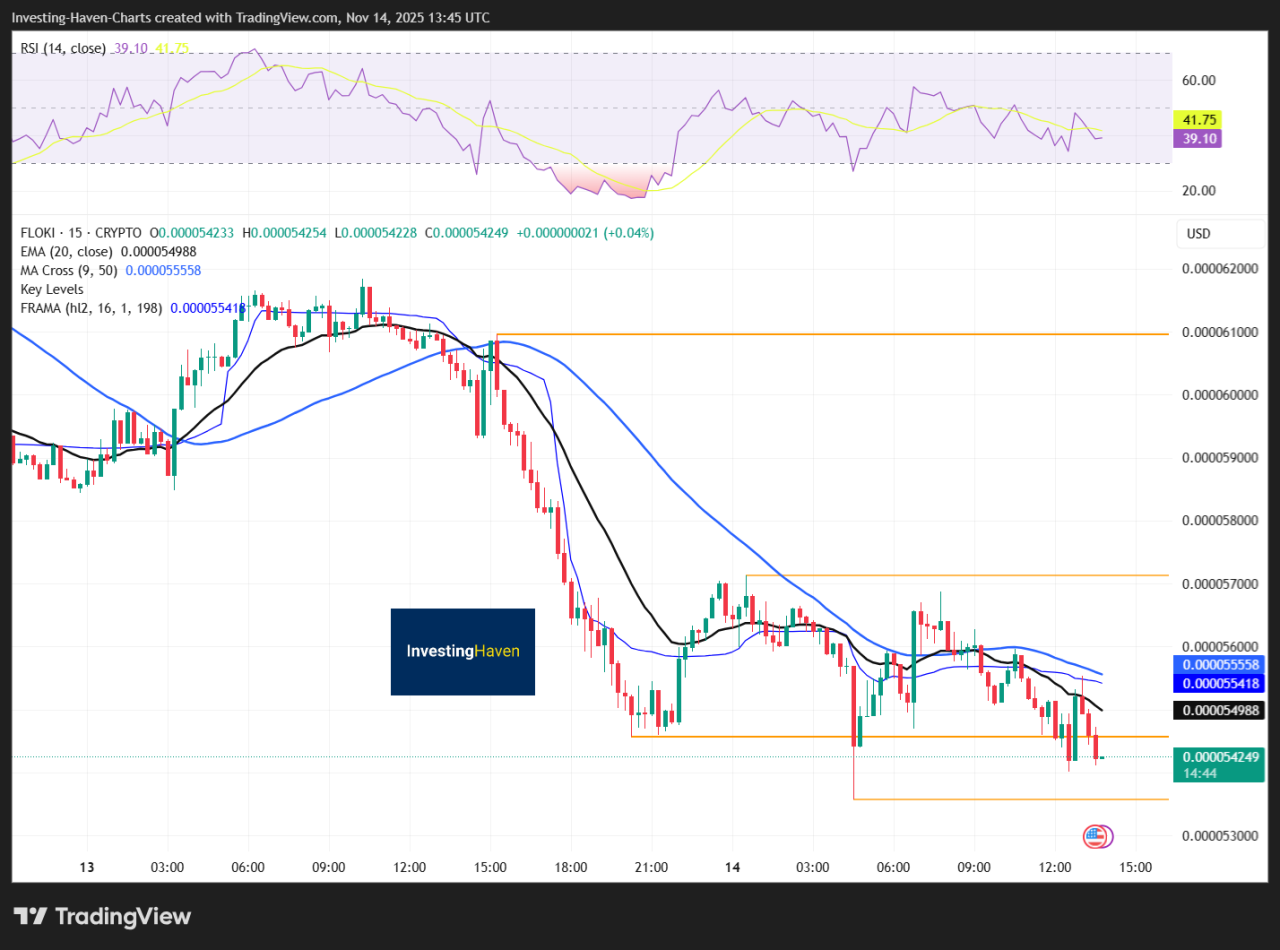Viewport: 1280px width, 950px height.
Task: Click the black EMA price tag 0.000054988
Action: (1220, 711)
